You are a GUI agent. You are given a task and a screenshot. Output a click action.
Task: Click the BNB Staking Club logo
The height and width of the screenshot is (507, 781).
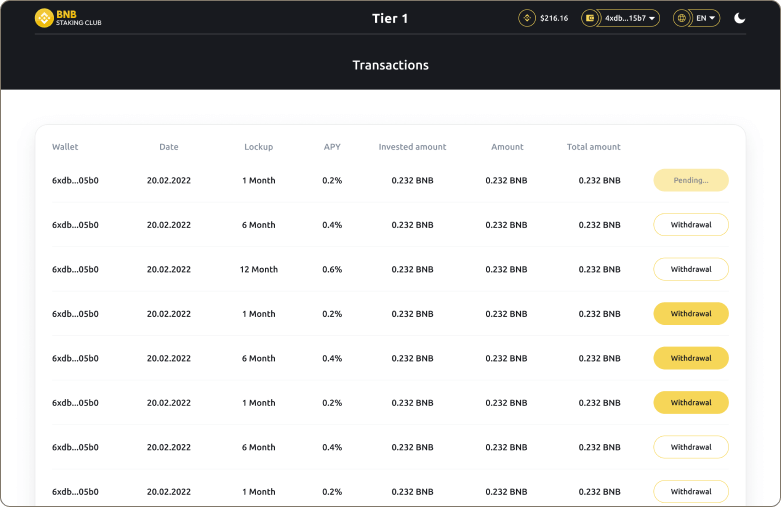(x=68, y=18)
